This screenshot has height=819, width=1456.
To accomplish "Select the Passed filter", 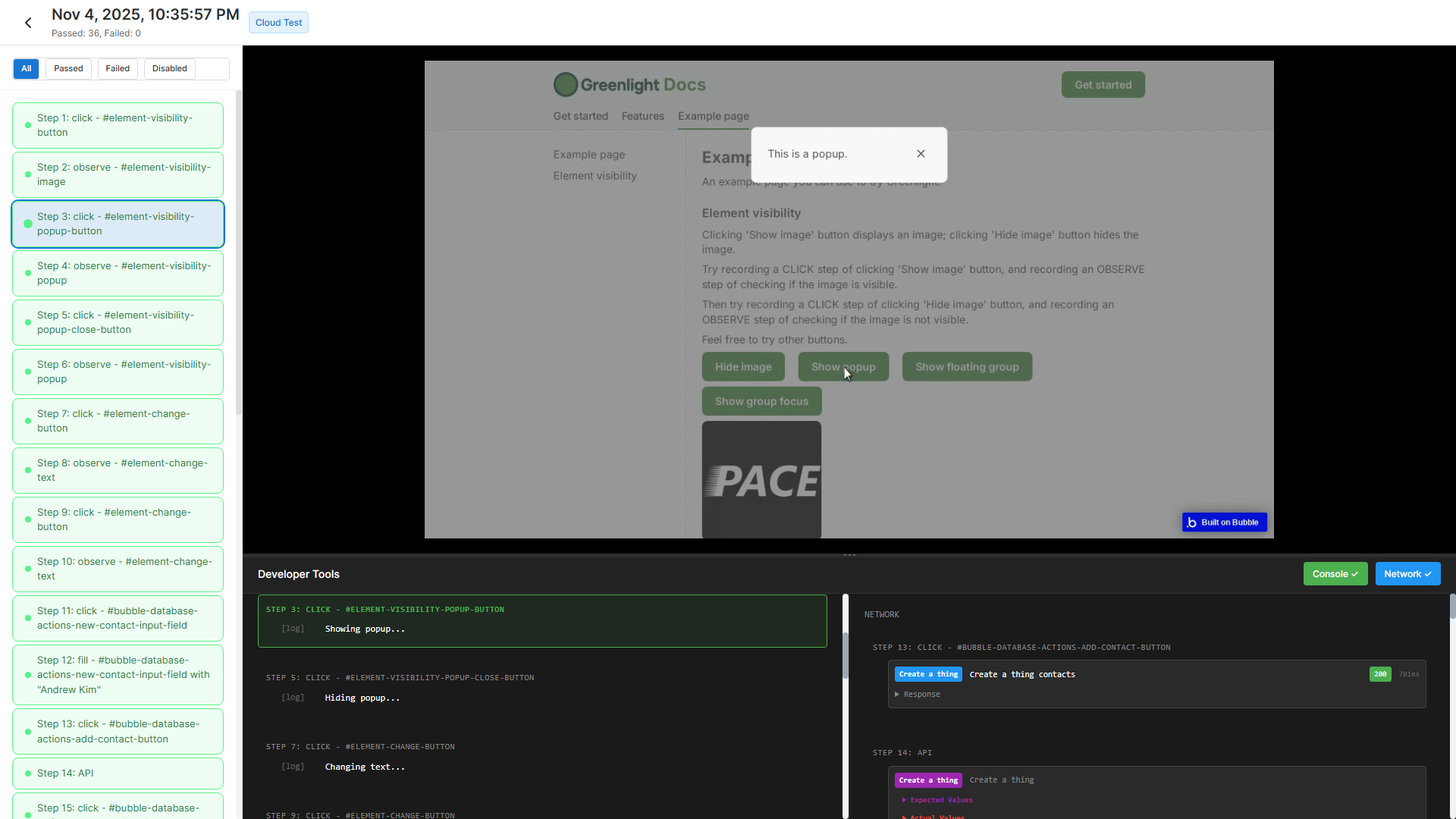I will (68, 69).
